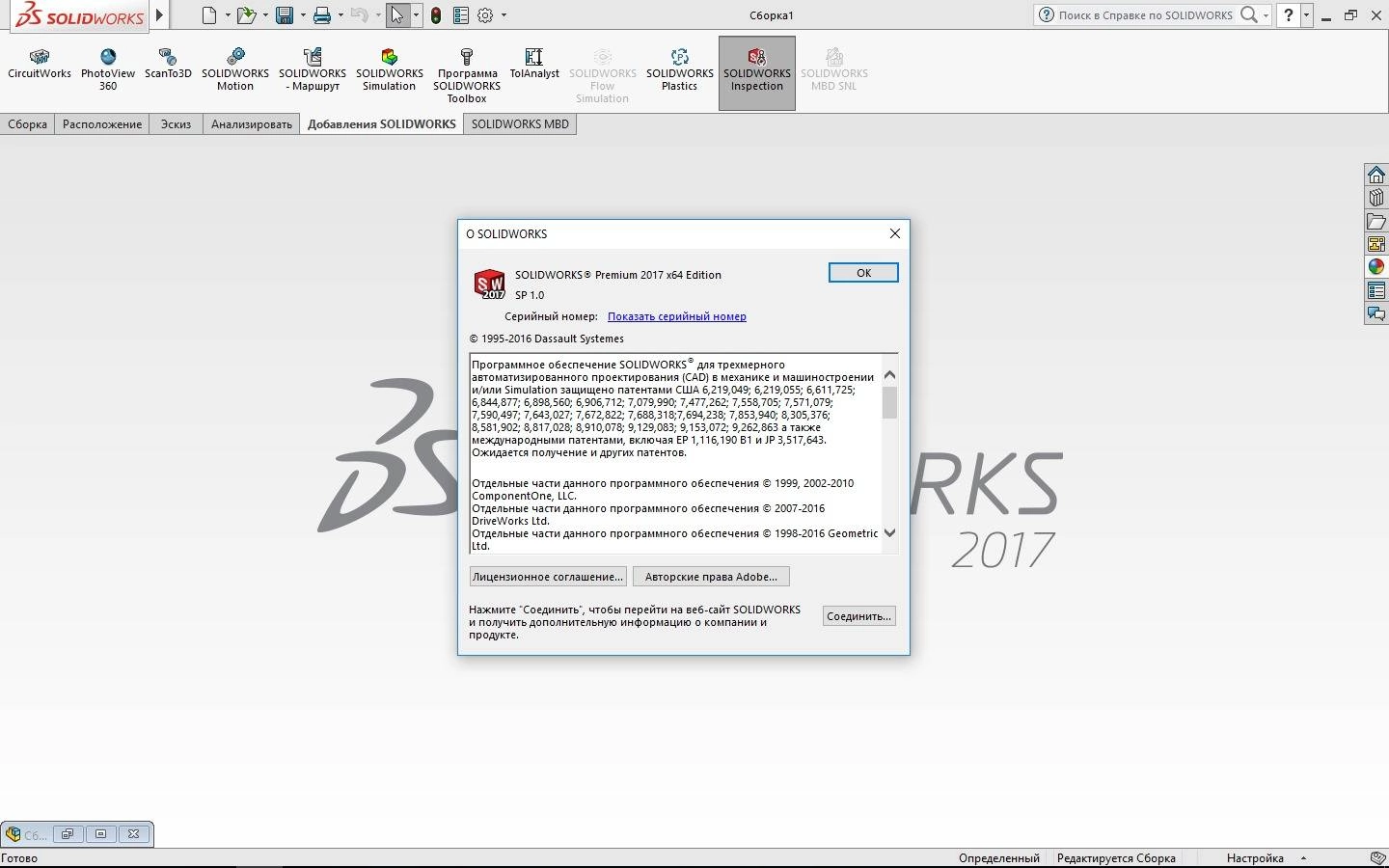Click Показать серийный номер link
Image resolution: width=1389 pixels, height=868 pixels.
coord(677,316)
